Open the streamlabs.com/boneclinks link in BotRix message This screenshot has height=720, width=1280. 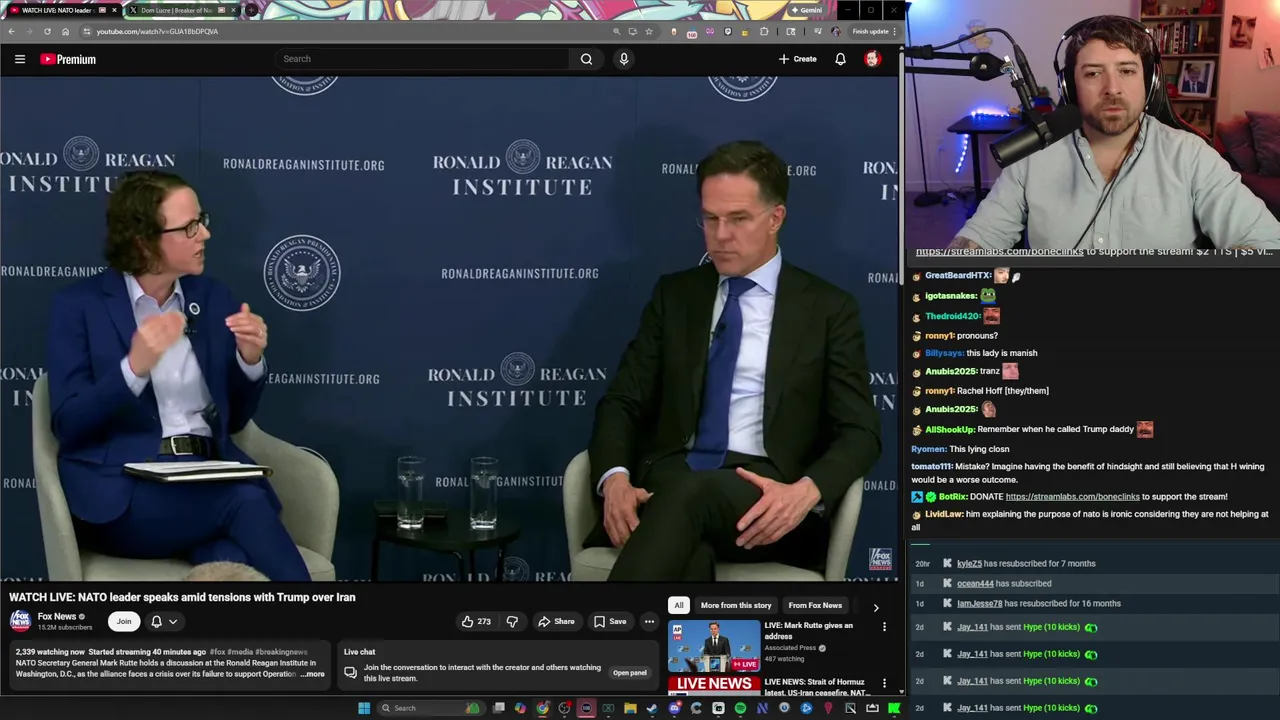1072,497
